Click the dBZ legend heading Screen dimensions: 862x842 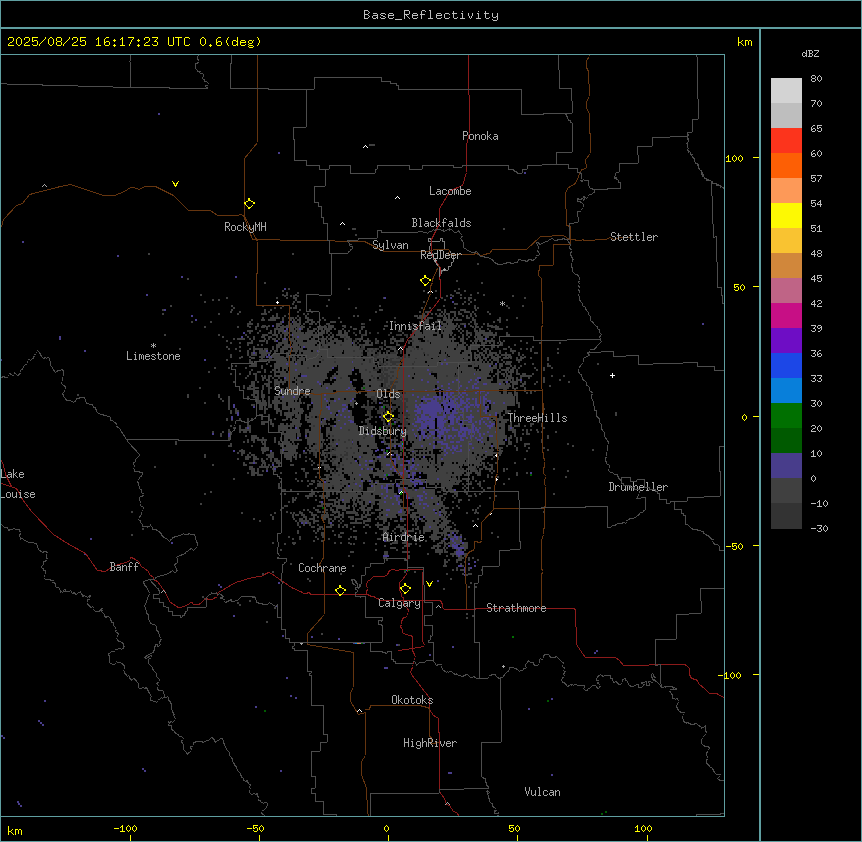click(810, 53)
